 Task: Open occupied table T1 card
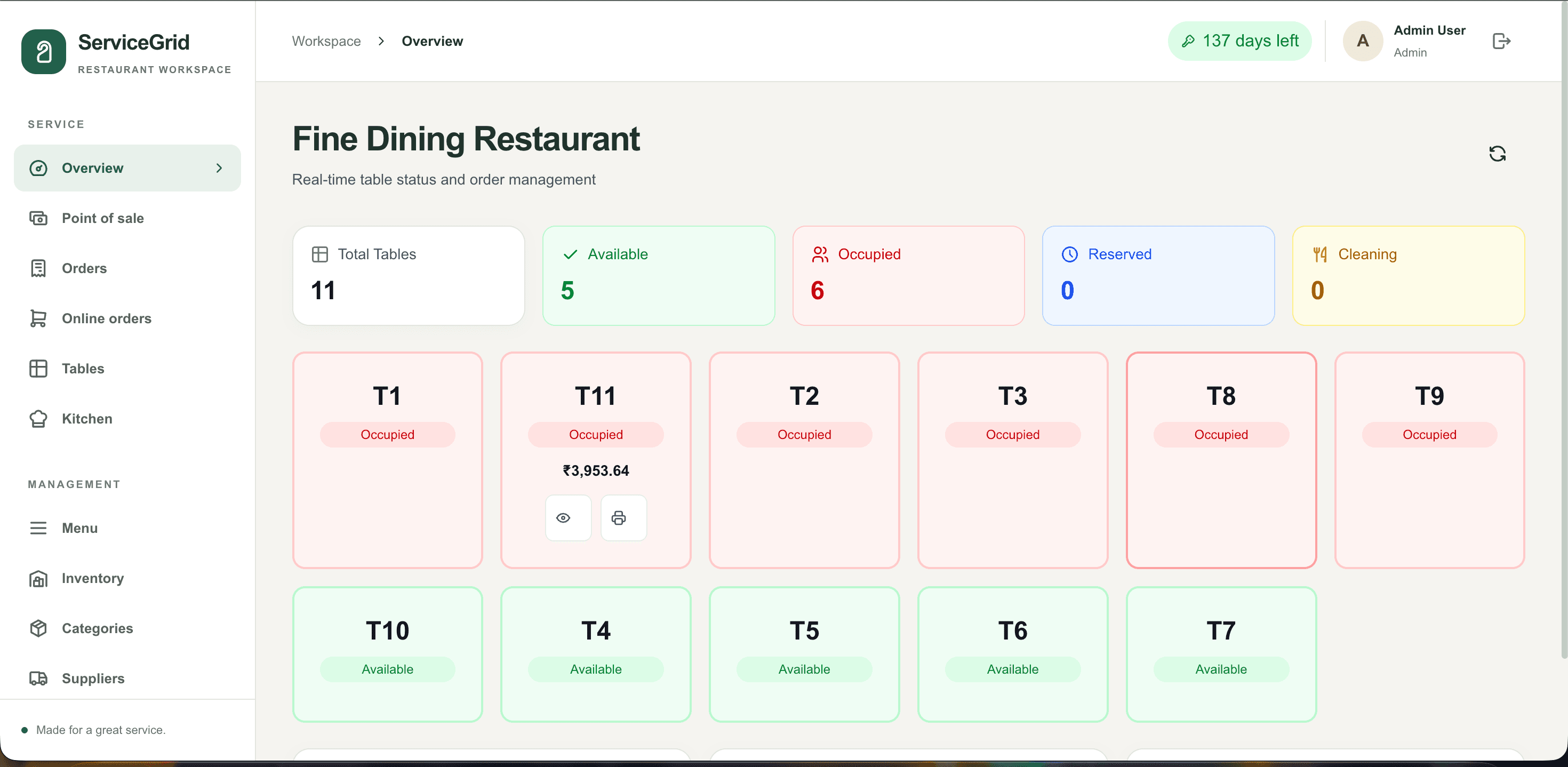tap(388, 460)
